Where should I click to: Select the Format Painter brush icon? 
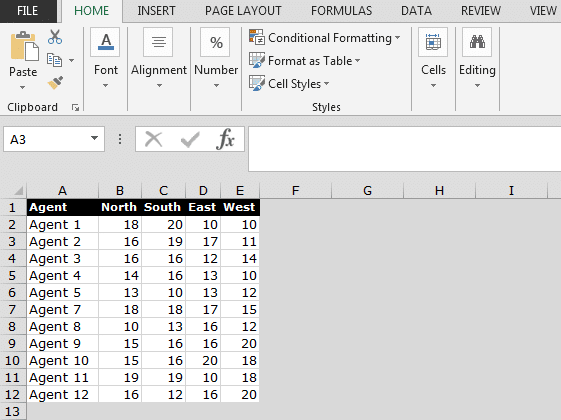coord(55,83)
